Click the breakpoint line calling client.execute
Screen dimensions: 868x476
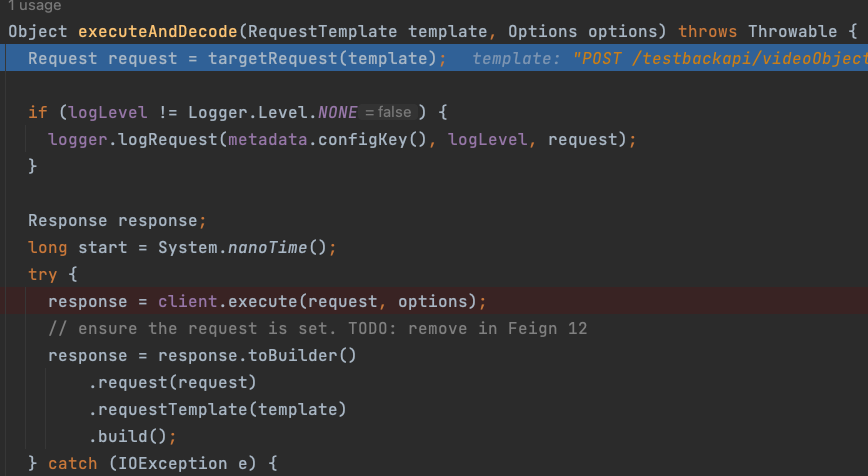point(267,301)
